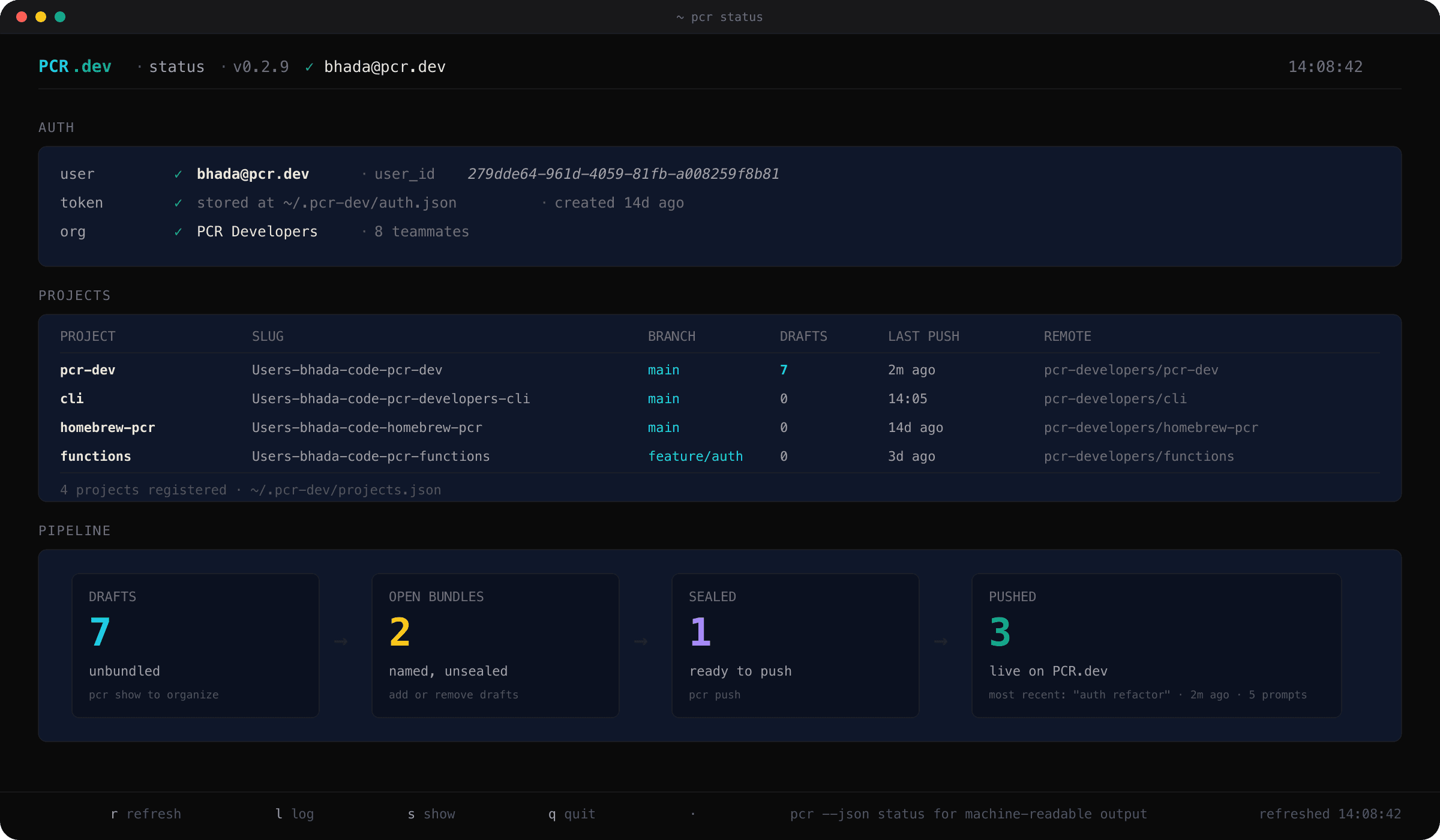Click the bold bhada@pcr.dev in the user row

[253, 174]
